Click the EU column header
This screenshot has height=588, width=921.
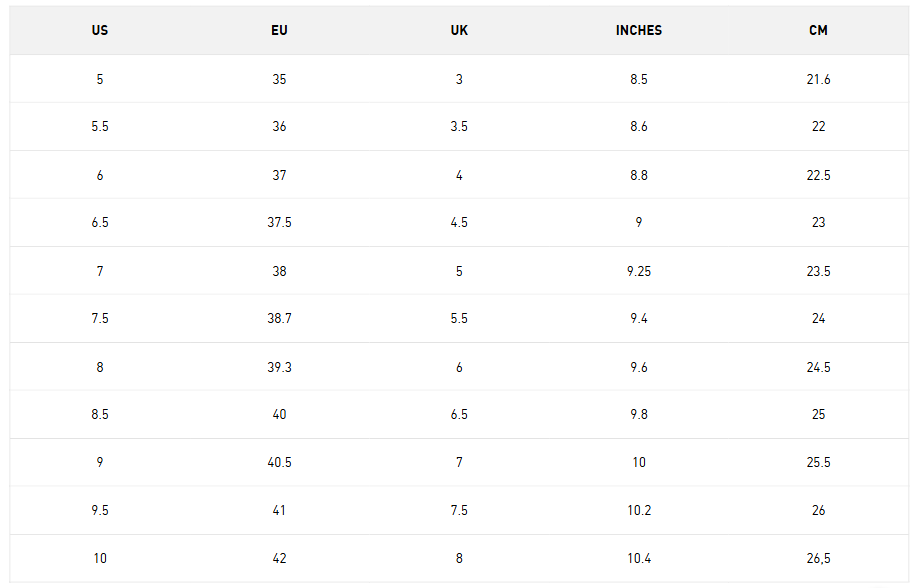pos(279,30)
